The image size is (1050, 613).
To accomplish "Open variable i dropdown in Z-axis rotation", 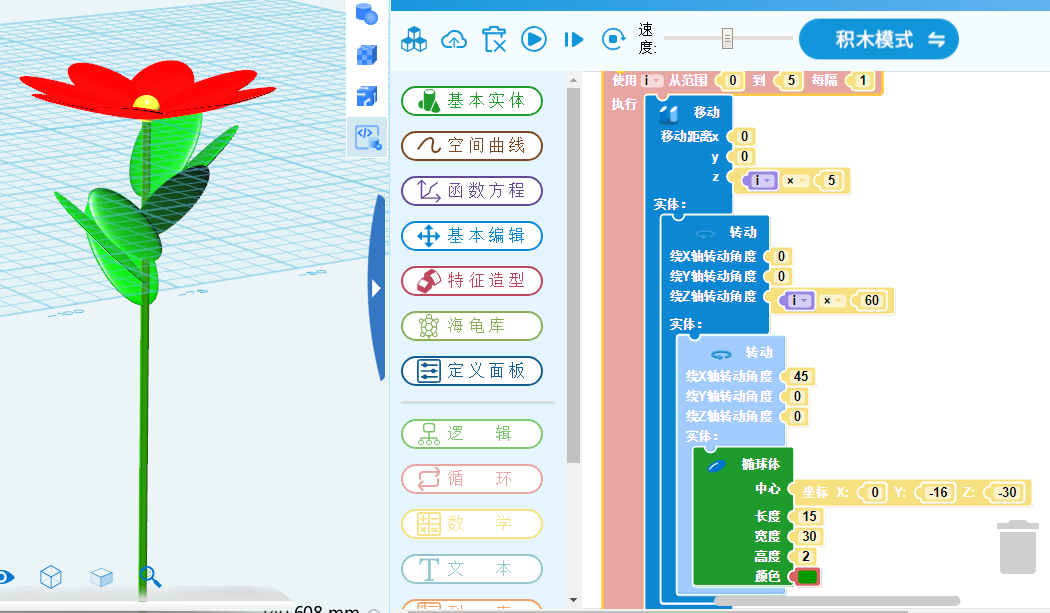I will [797, 300].
